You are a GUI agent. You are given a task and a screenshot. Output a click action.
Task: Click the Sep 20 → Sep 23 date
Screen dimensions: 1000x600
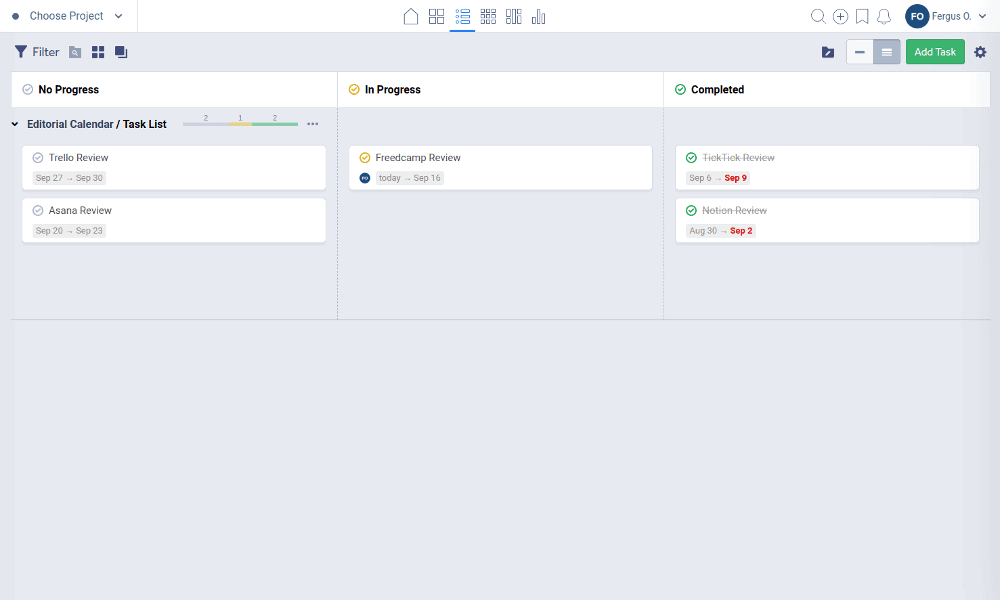click(69, 231)
